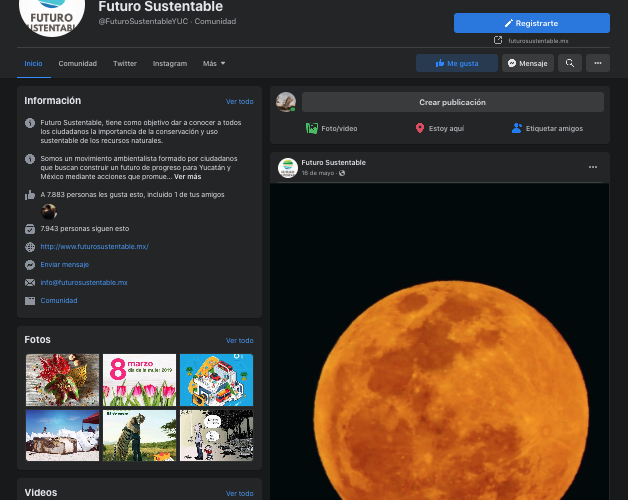
Task: Click the Enviar mensaje link
Action: pos(64,265)
